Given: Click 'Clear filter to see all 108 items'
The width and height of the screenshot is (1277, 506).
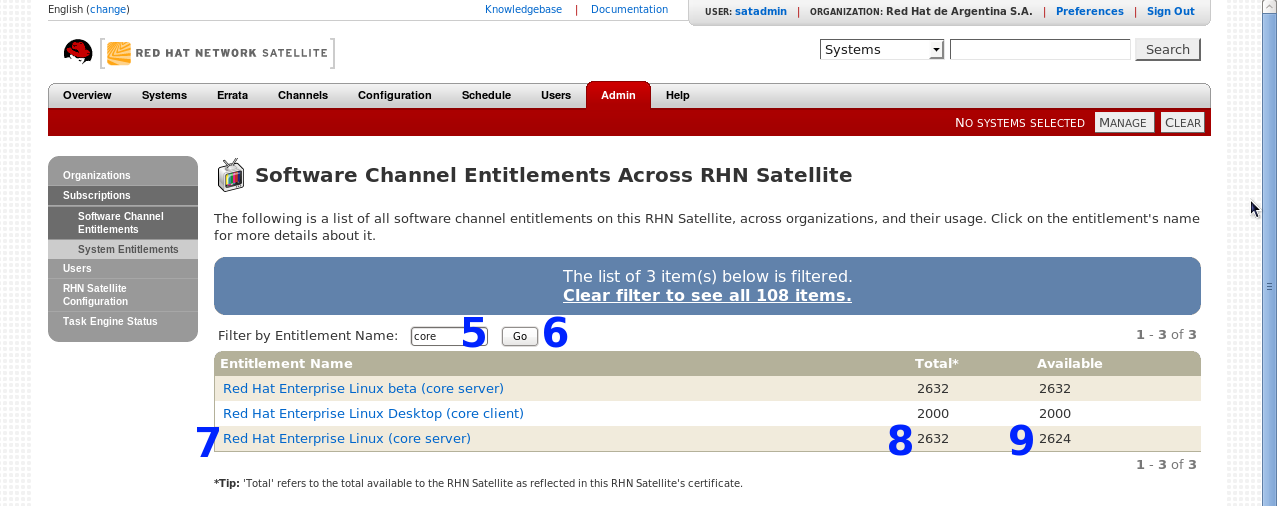Looking at the screenshot, I should pos(707,296).
